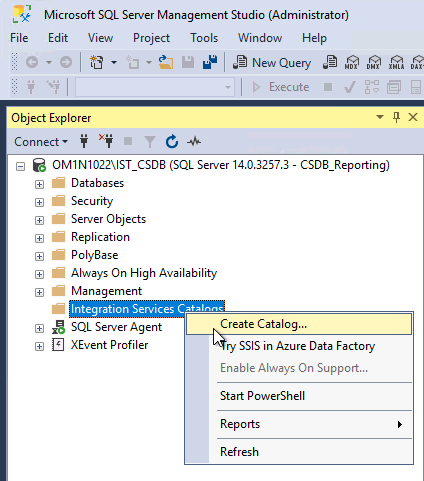
Task: Click the XMLA query icon
Action: (x=396, y=62)
